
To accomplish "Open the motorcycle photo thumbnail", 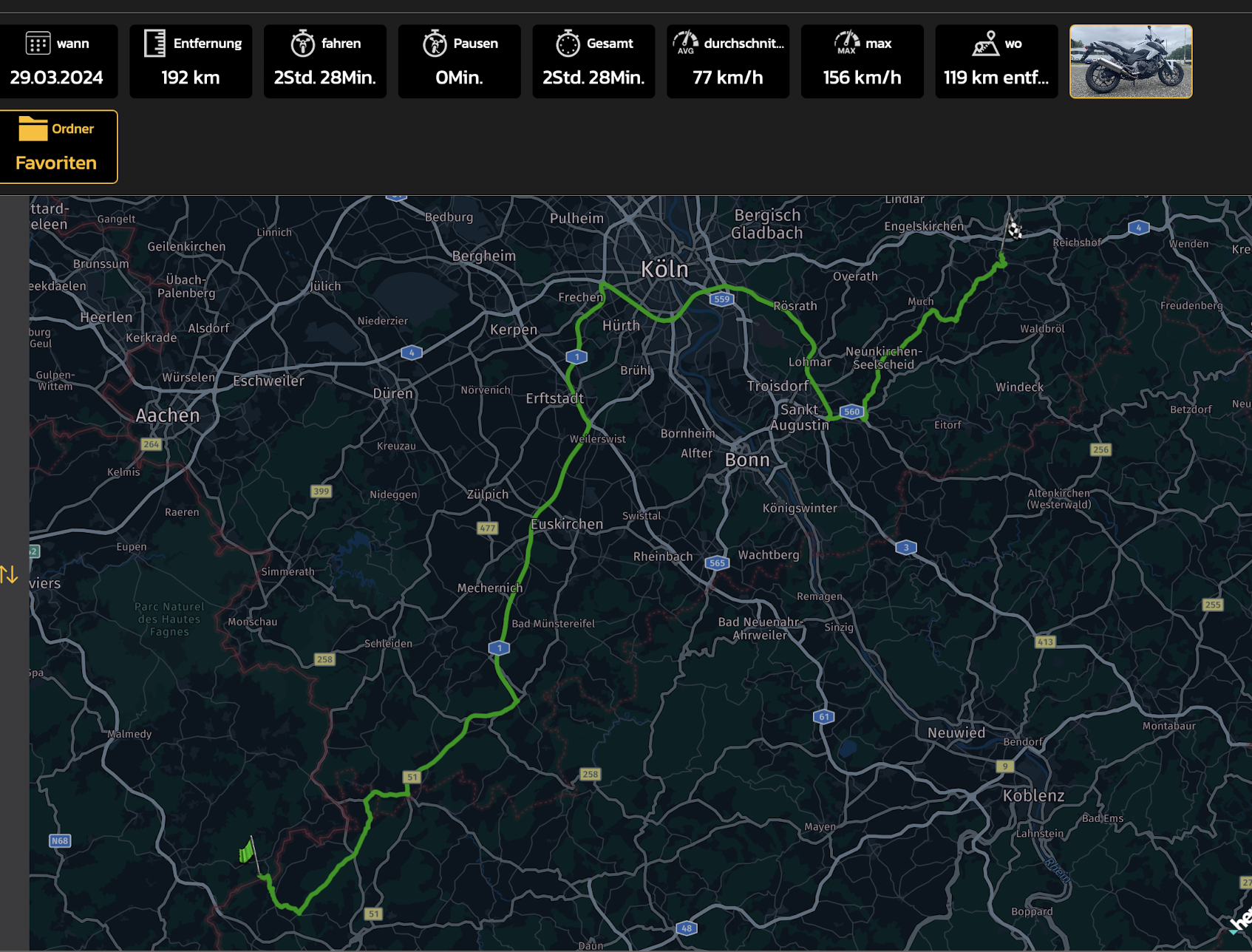I will click(1130, 61).
